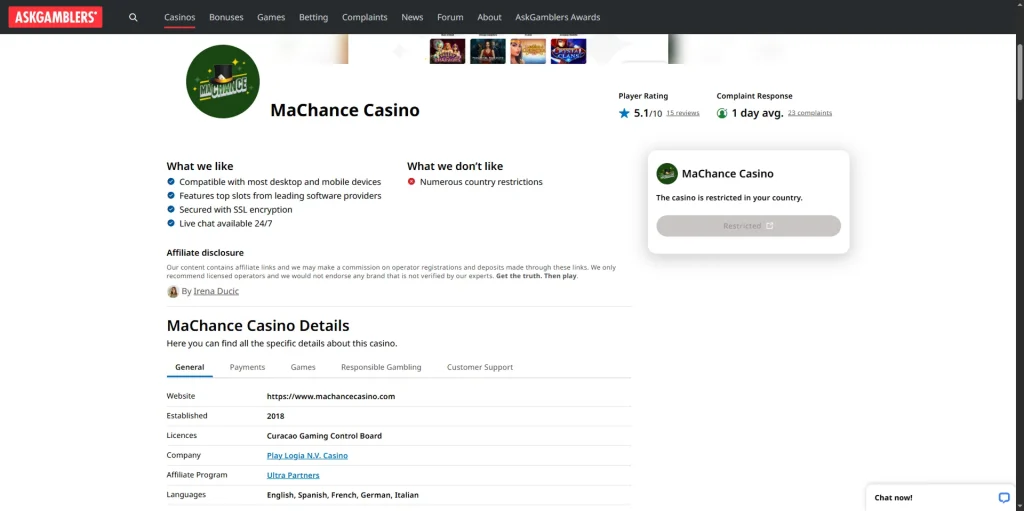Click the casino is restricted notice text

coord(729,197)
